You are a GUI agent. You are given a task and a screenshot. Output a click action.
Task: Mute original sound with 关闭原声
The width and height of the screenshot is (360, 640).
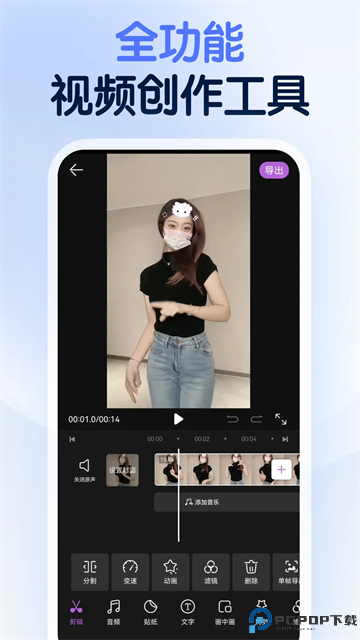84,470
